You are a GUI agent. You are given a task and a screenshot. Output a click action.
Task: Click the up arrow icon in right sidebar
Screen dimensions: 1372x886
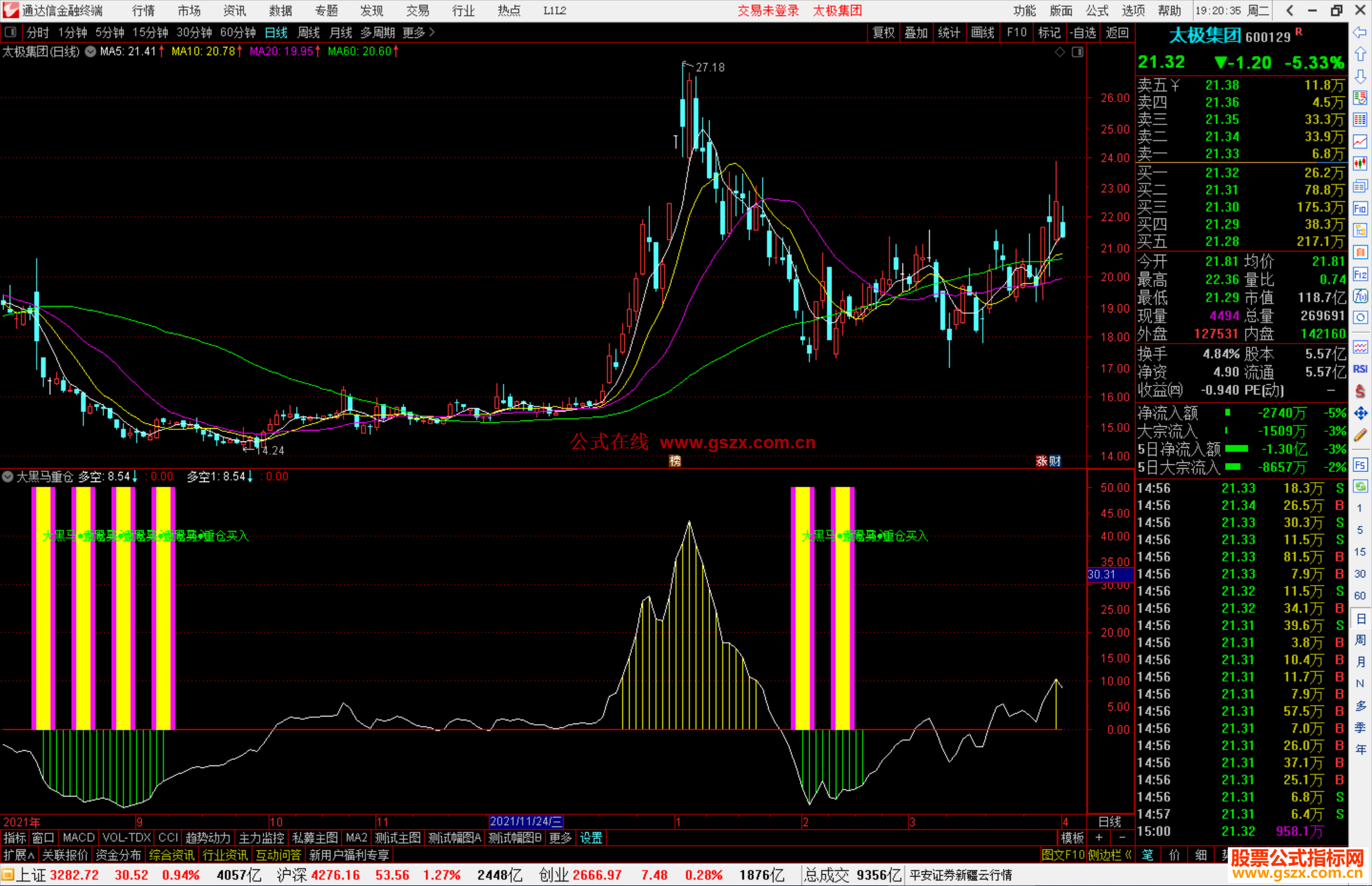1360,55
